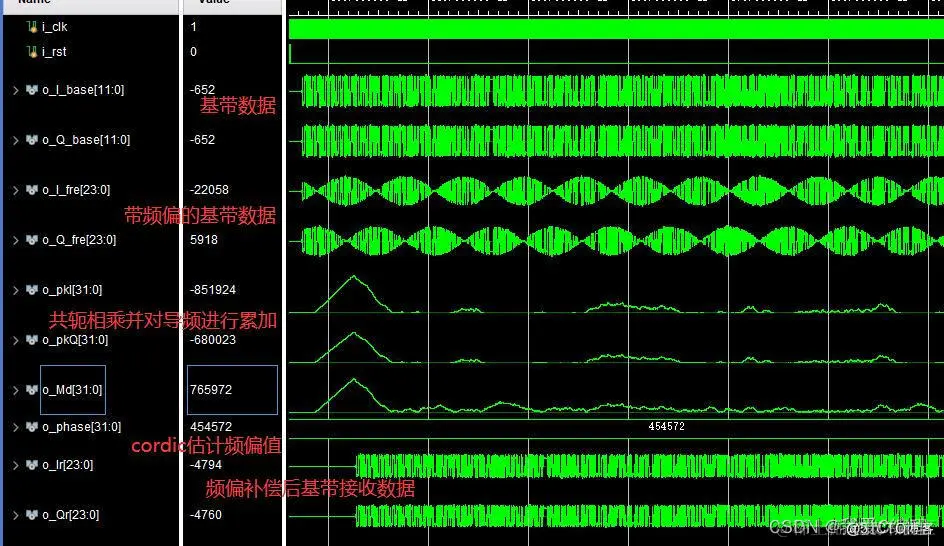Click the o_I_fre bus icon
944x546 pixels.
[x=32, y=190]
